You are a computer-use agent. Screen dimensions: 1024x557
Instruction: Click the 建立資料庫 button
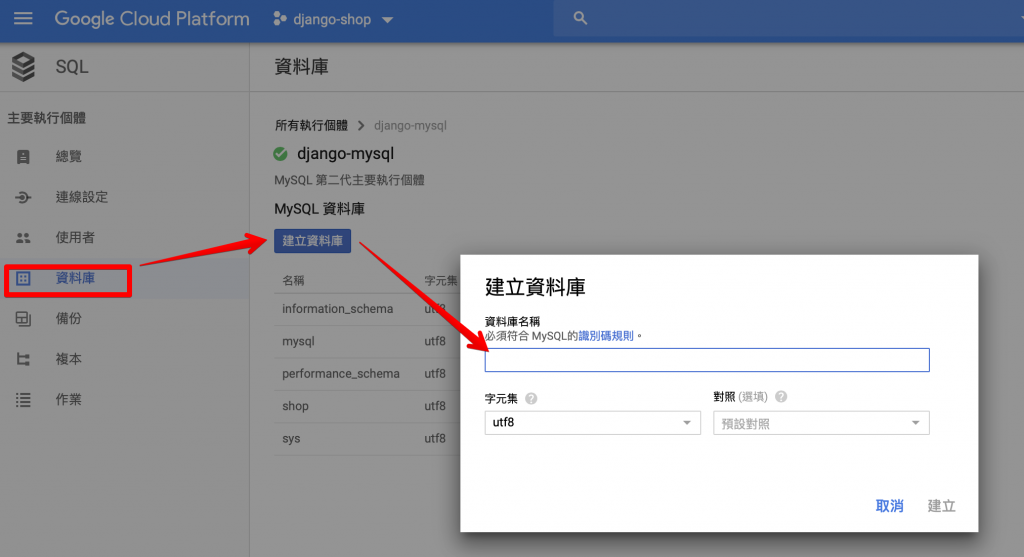312,241
